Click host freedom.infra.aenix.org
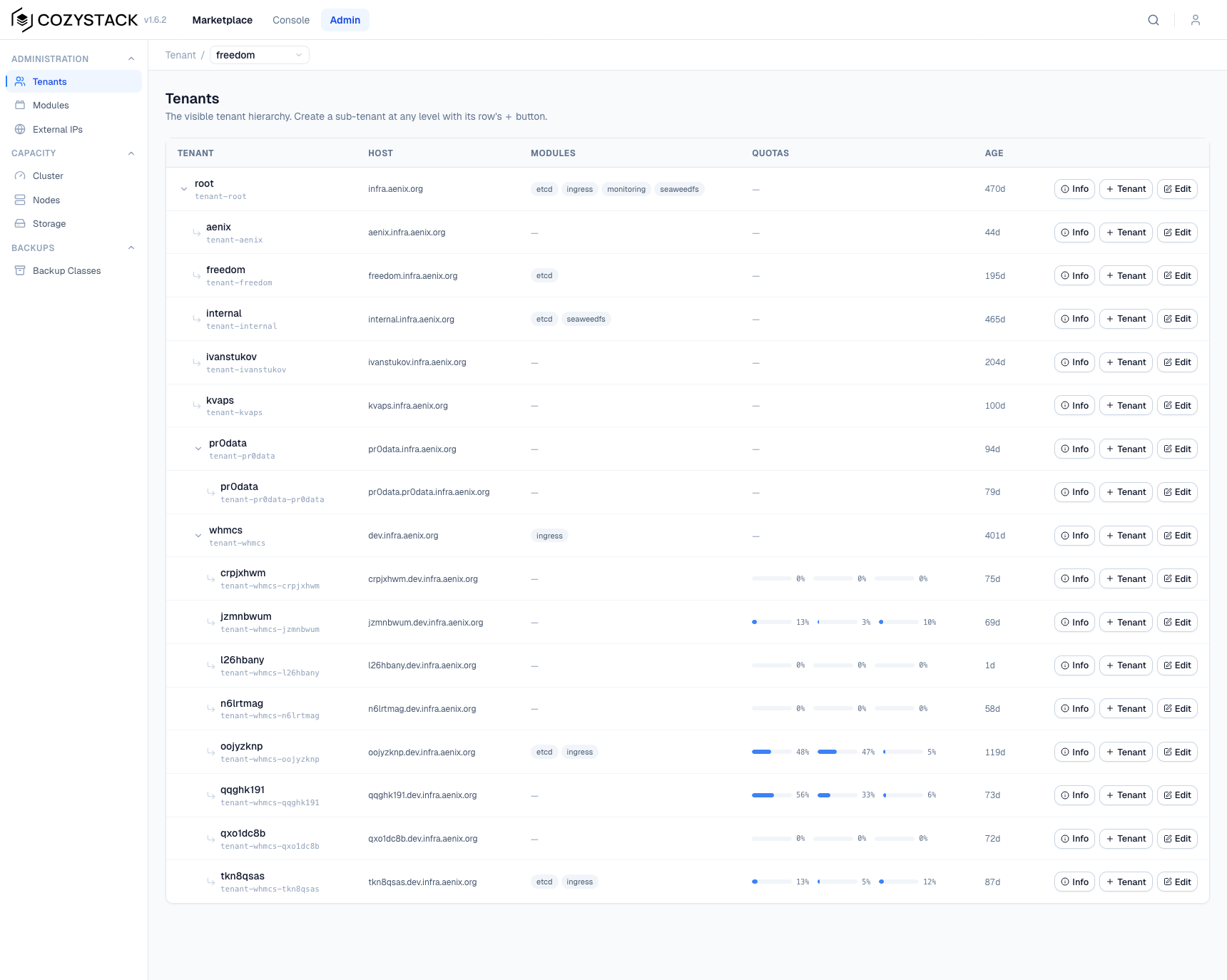The height and width of the screenshot is (980, 1227). [x=413, y=275]
